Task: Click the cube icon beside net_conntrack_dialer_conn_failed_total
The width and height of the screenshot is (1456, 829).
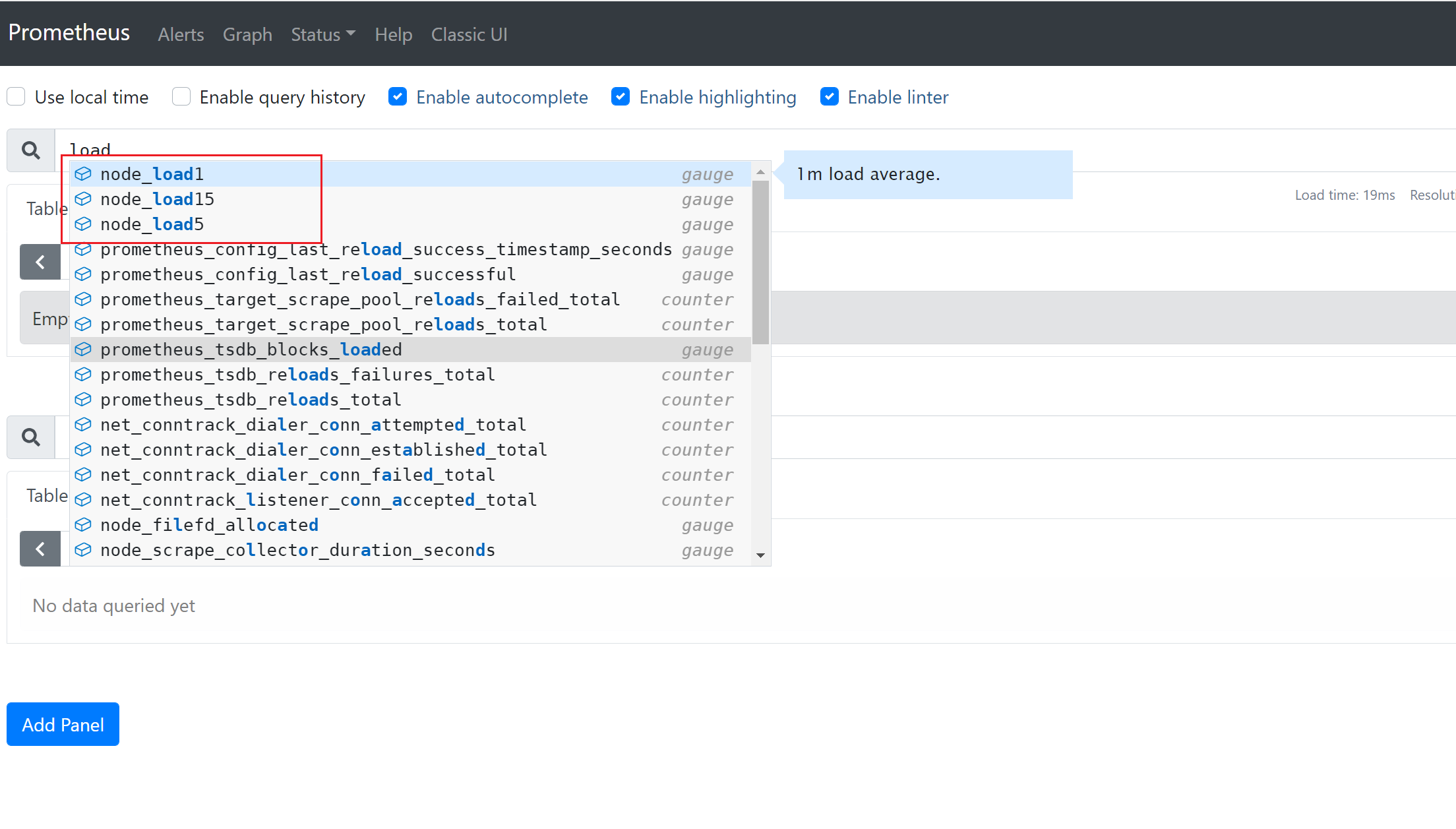Action: [x=83, y=475]
